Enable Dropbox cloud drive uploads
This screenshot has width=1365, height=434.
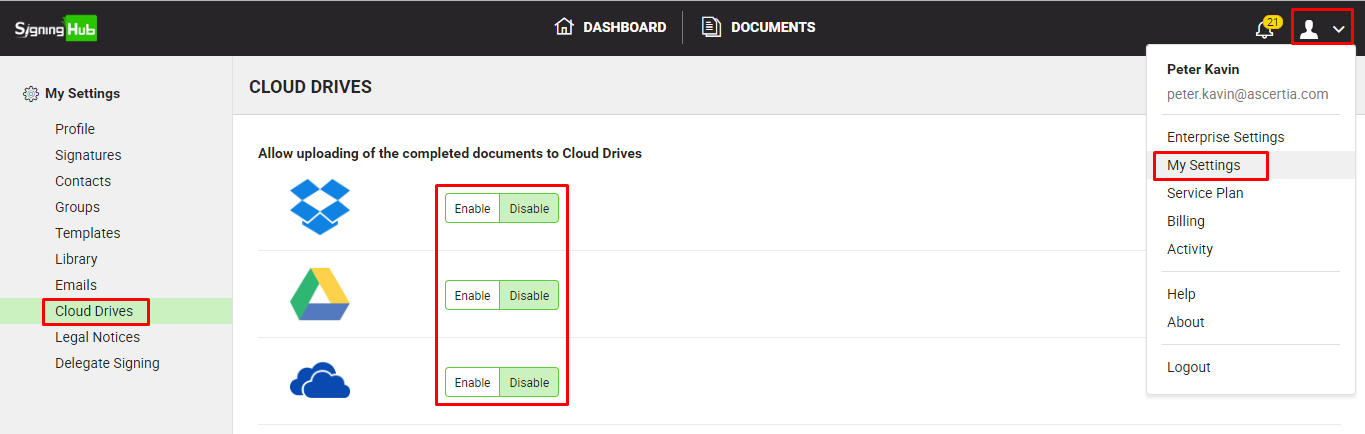coord(472,209)
